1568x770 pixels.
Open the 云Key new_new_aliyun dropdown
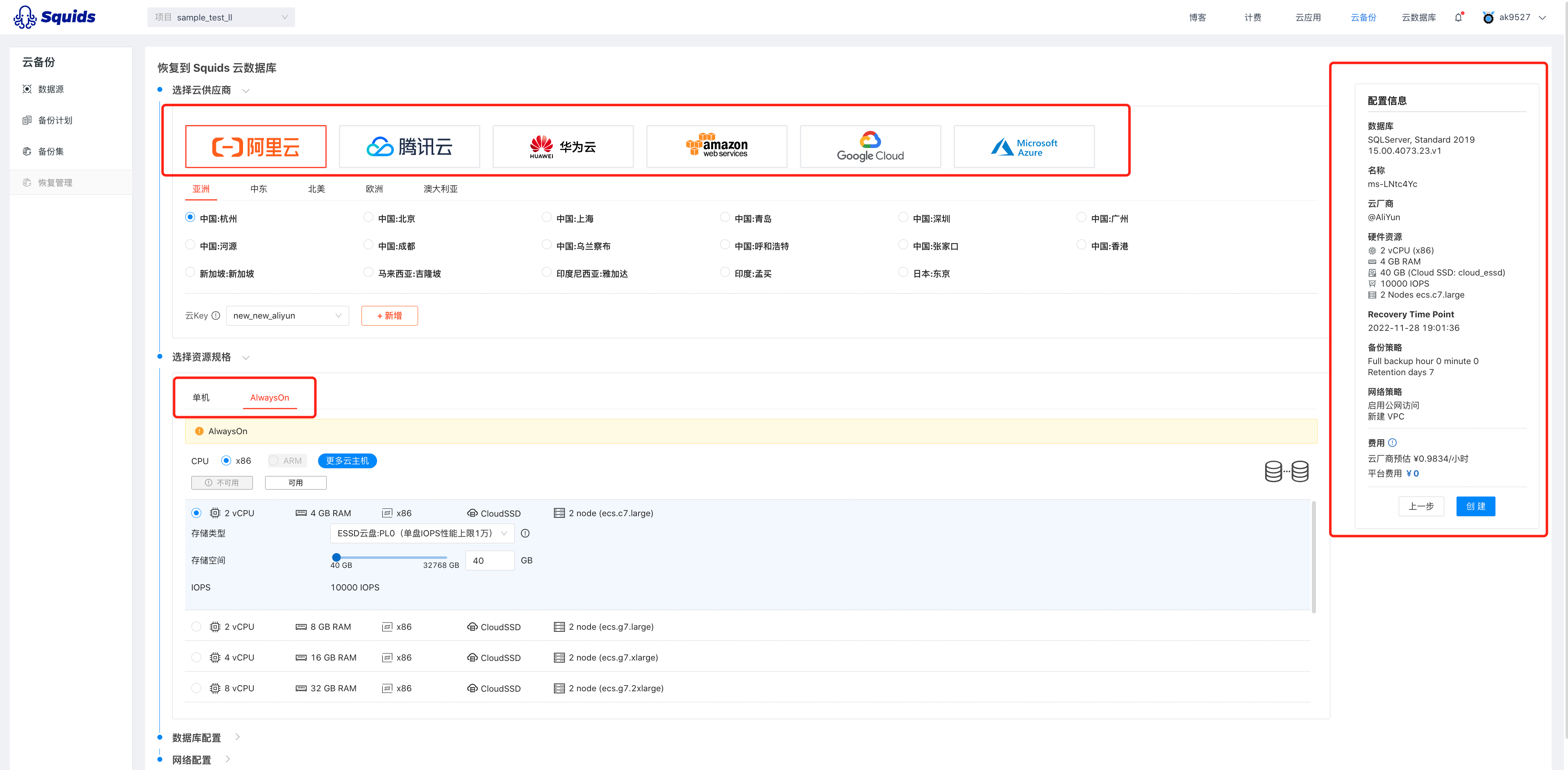pos(287,316)
